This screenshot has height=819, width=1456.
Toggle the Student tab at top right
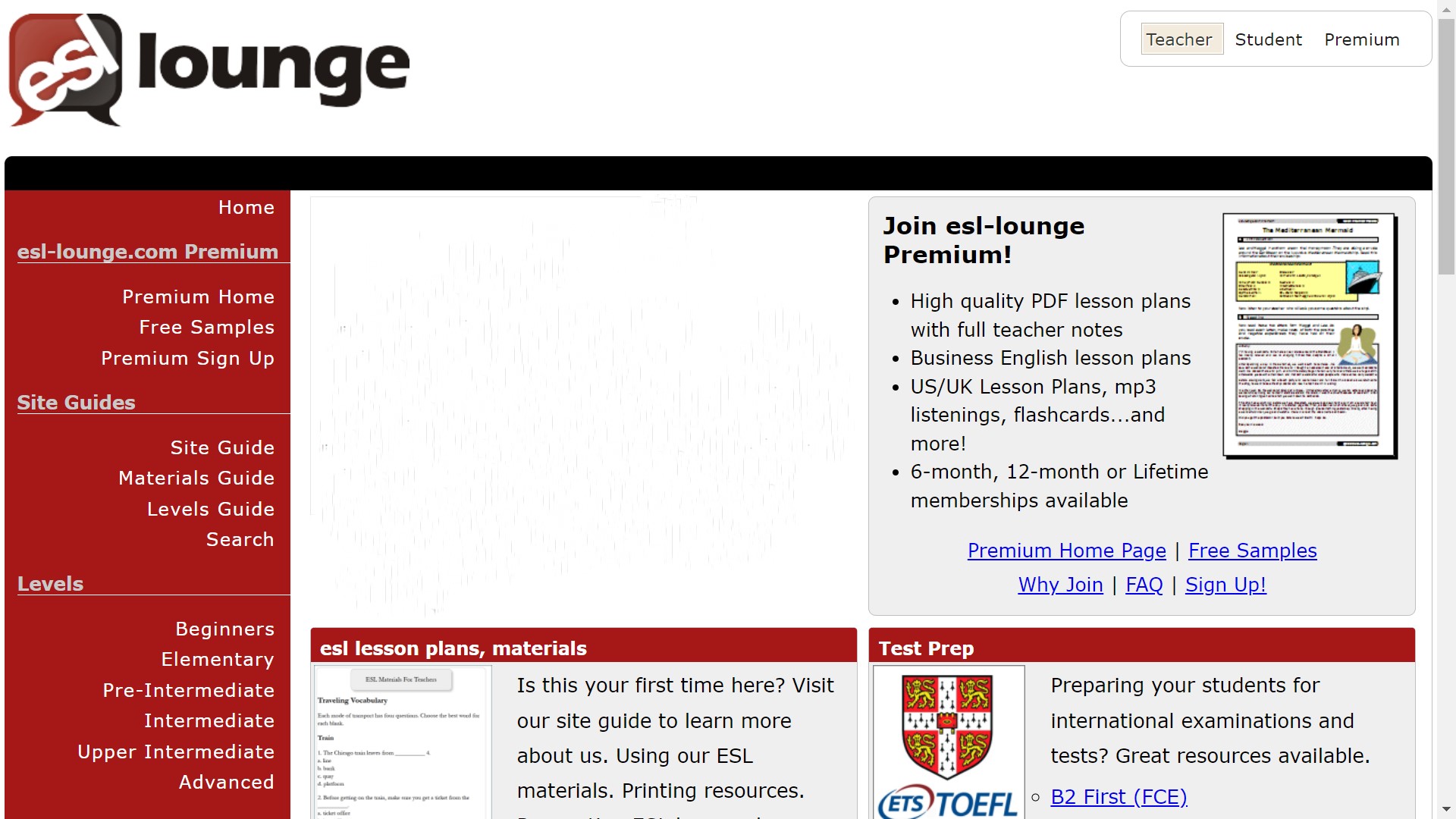click(x=1268, y=40)
